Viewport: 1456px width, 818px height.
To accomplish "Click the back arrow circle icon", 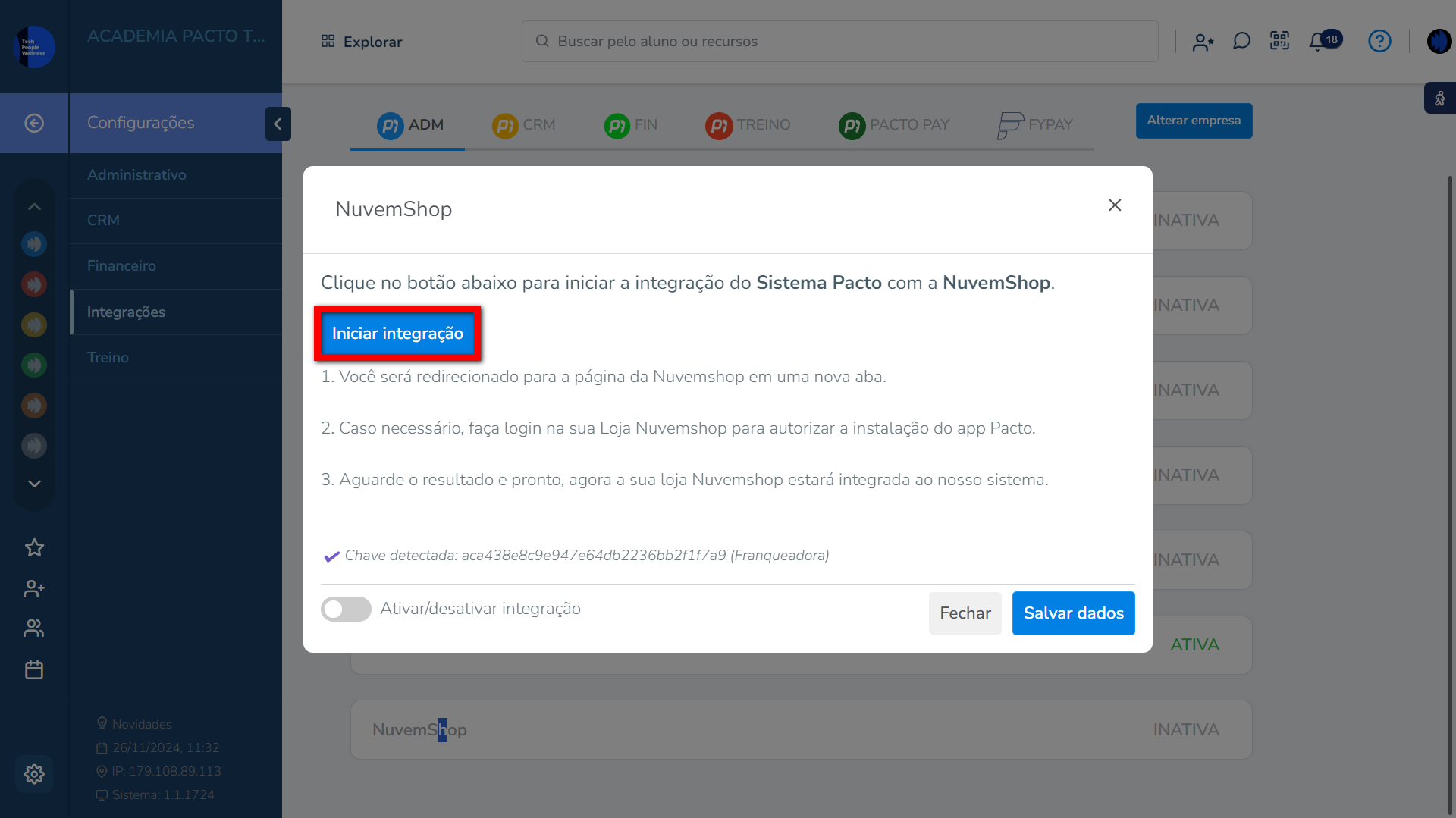I will point(34,123).
